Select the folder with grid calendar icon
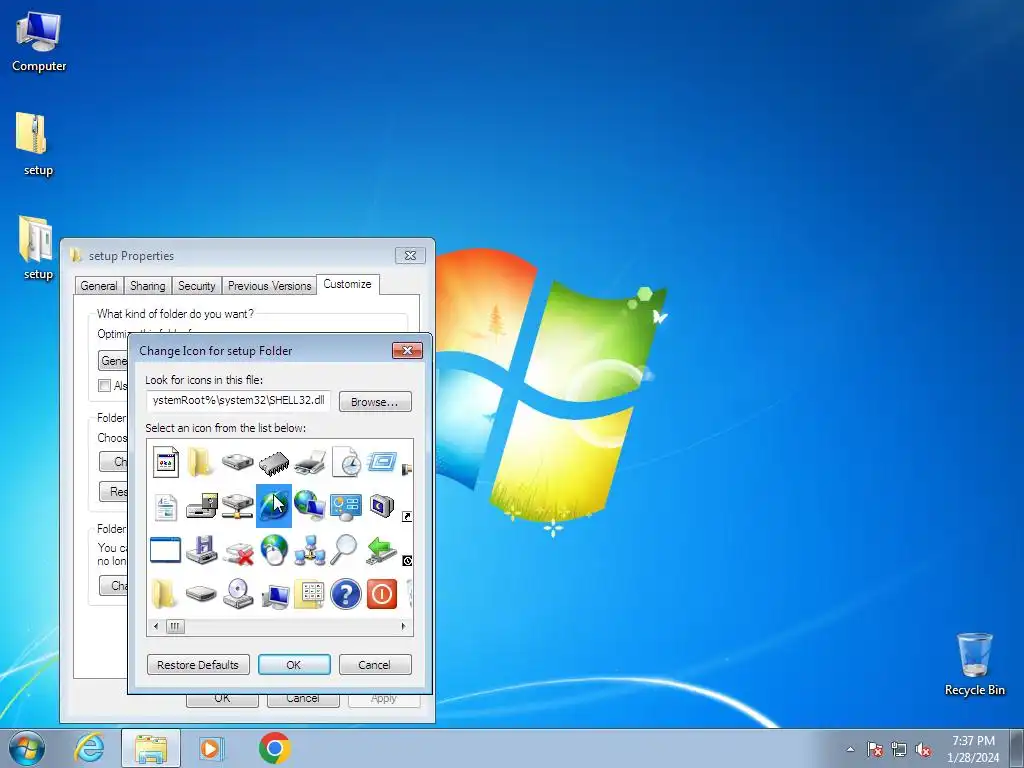 coord(310,594)
